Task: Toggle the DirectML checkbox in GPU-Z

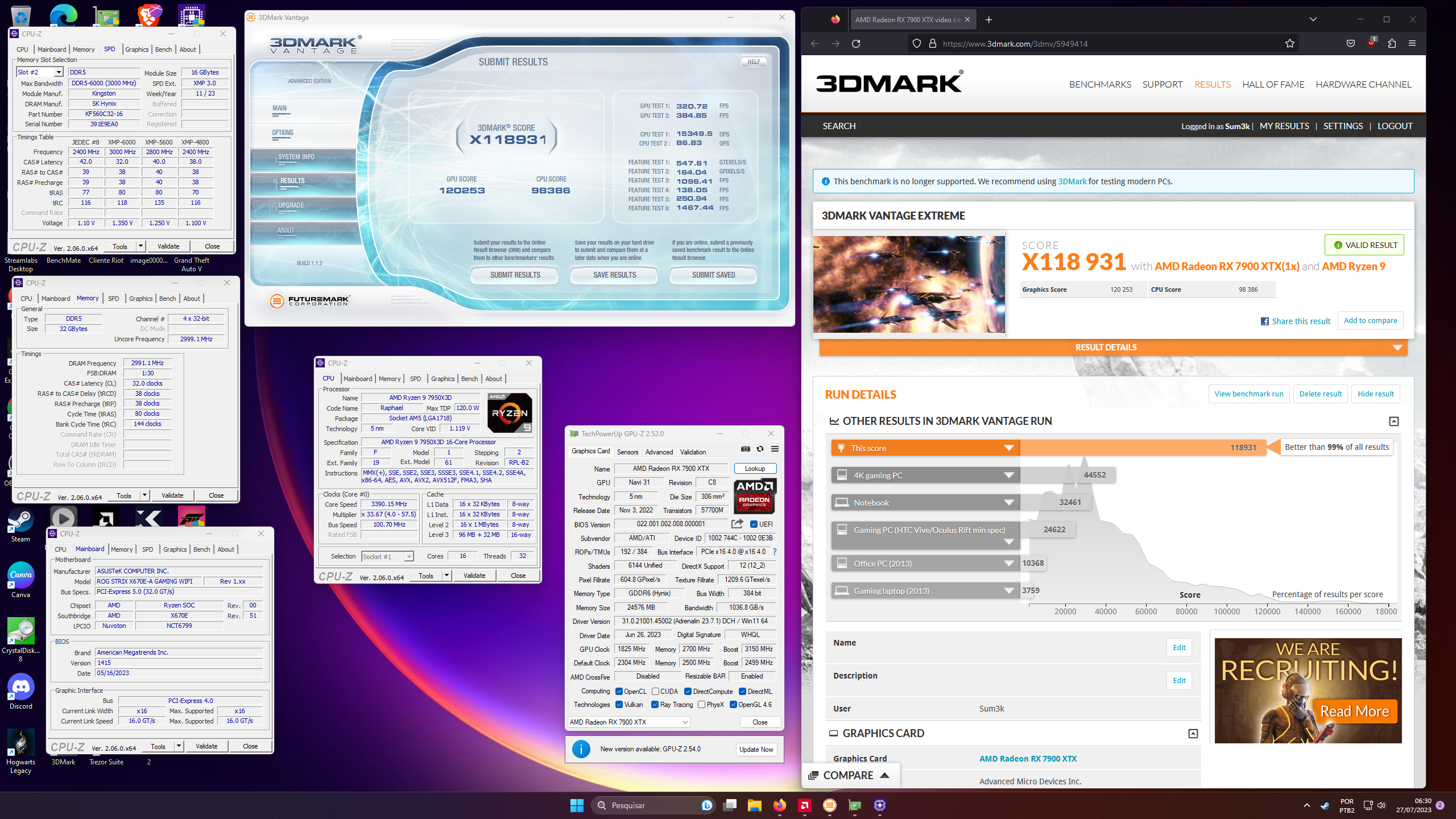Action: click(742, 692)
